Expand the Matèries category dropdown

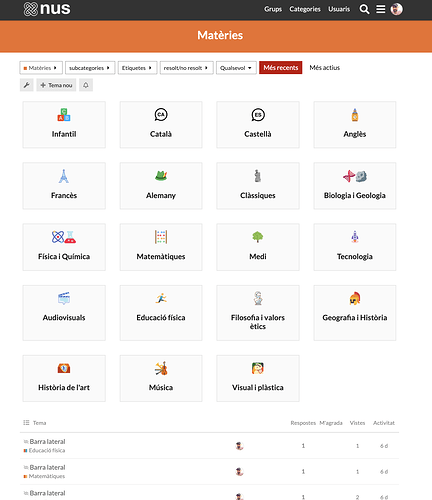[x=41, y=68]
